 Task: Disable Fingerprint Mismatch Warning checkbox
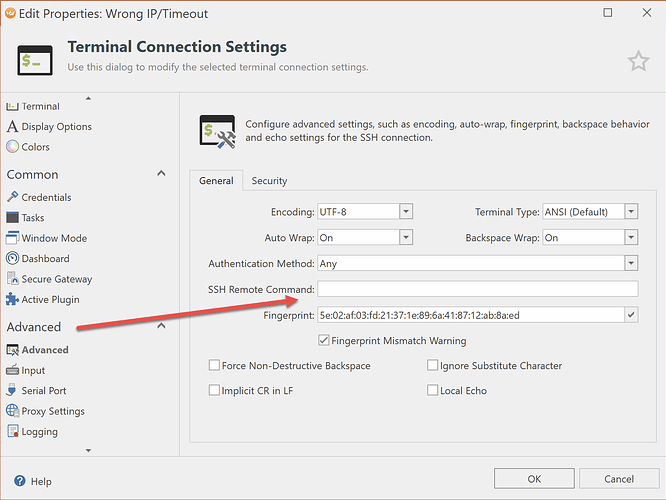324,340
